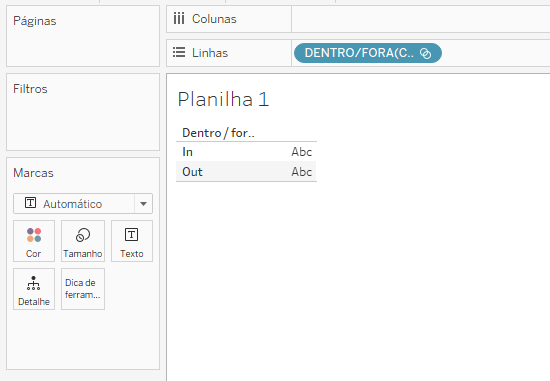
Task: Click the link icon on DENTRO/FORA pill
Action: click(x=425, y=53)
